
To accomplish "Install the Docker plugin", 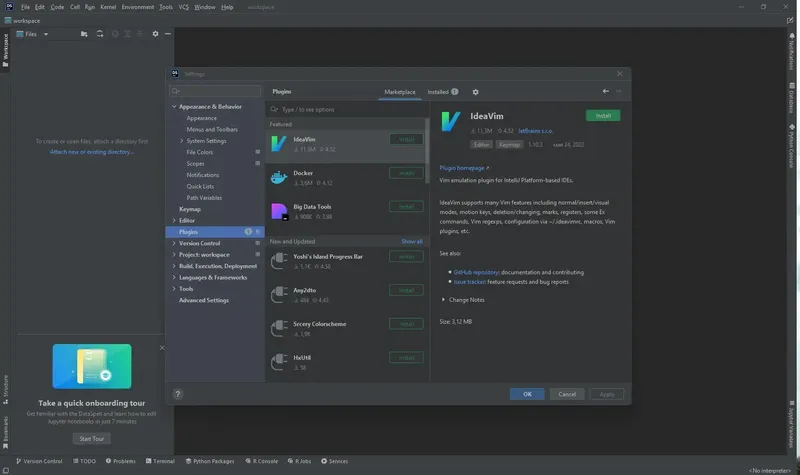I will [406, 173].
